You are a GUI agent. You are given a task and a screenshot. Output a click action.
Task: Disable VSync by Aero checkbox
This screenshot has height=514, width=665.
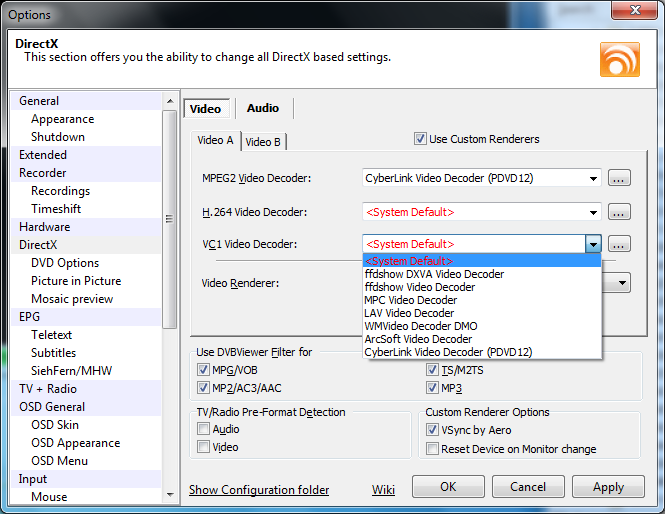432,430
